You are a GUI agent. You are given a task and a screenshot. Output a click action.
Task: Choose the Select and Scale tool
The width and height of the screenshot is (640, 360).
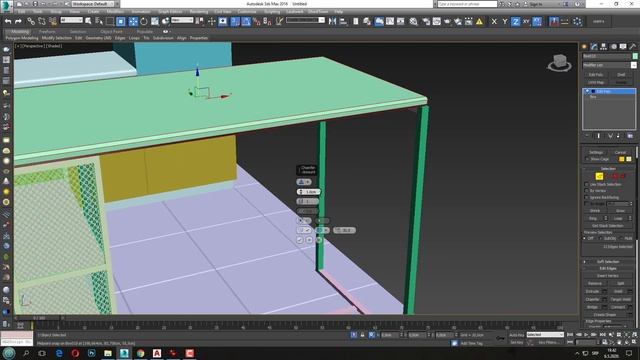tap(155, 21)
